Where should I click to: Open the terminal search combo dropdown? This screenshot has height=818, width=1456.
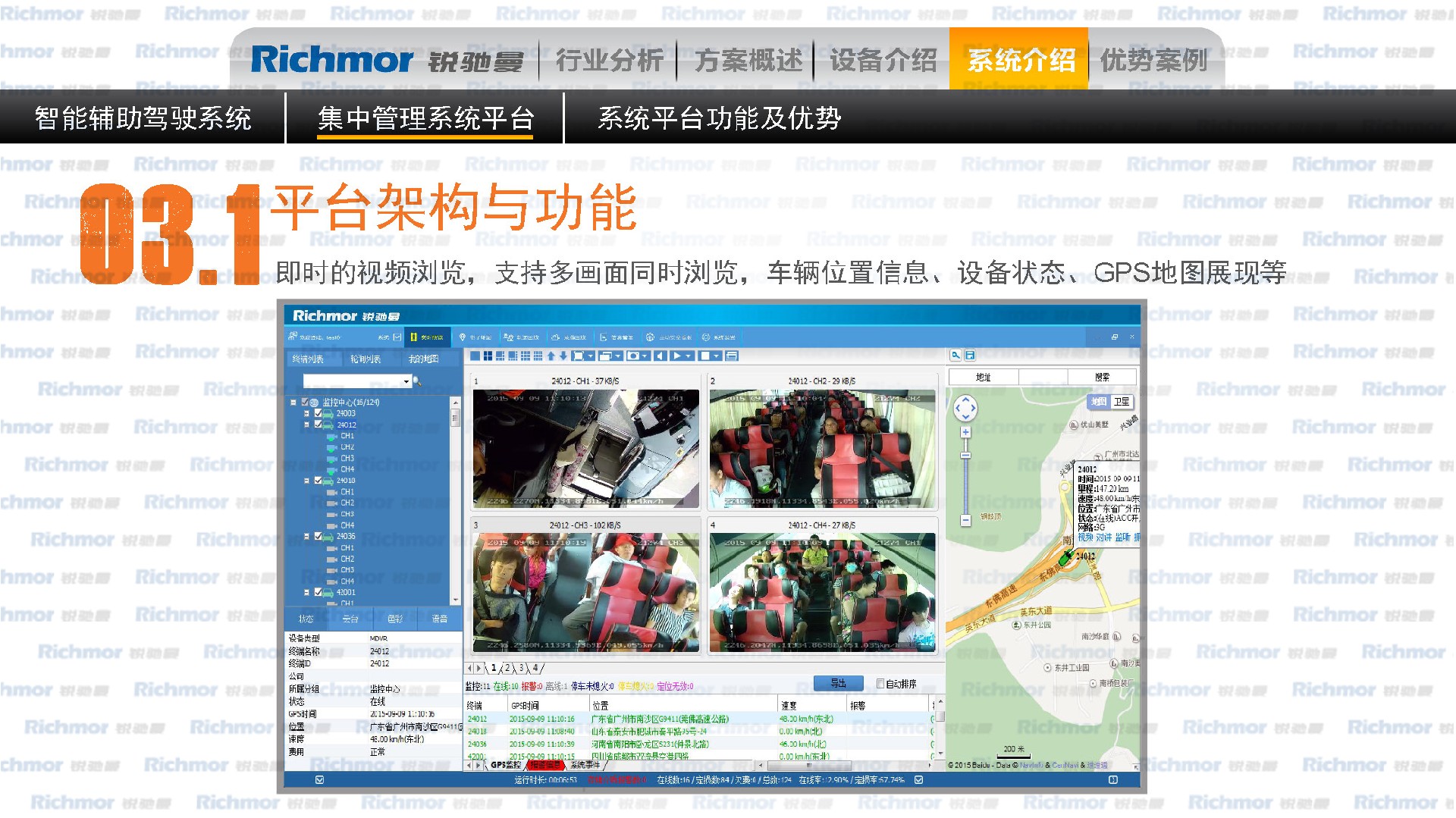point(406,381)
